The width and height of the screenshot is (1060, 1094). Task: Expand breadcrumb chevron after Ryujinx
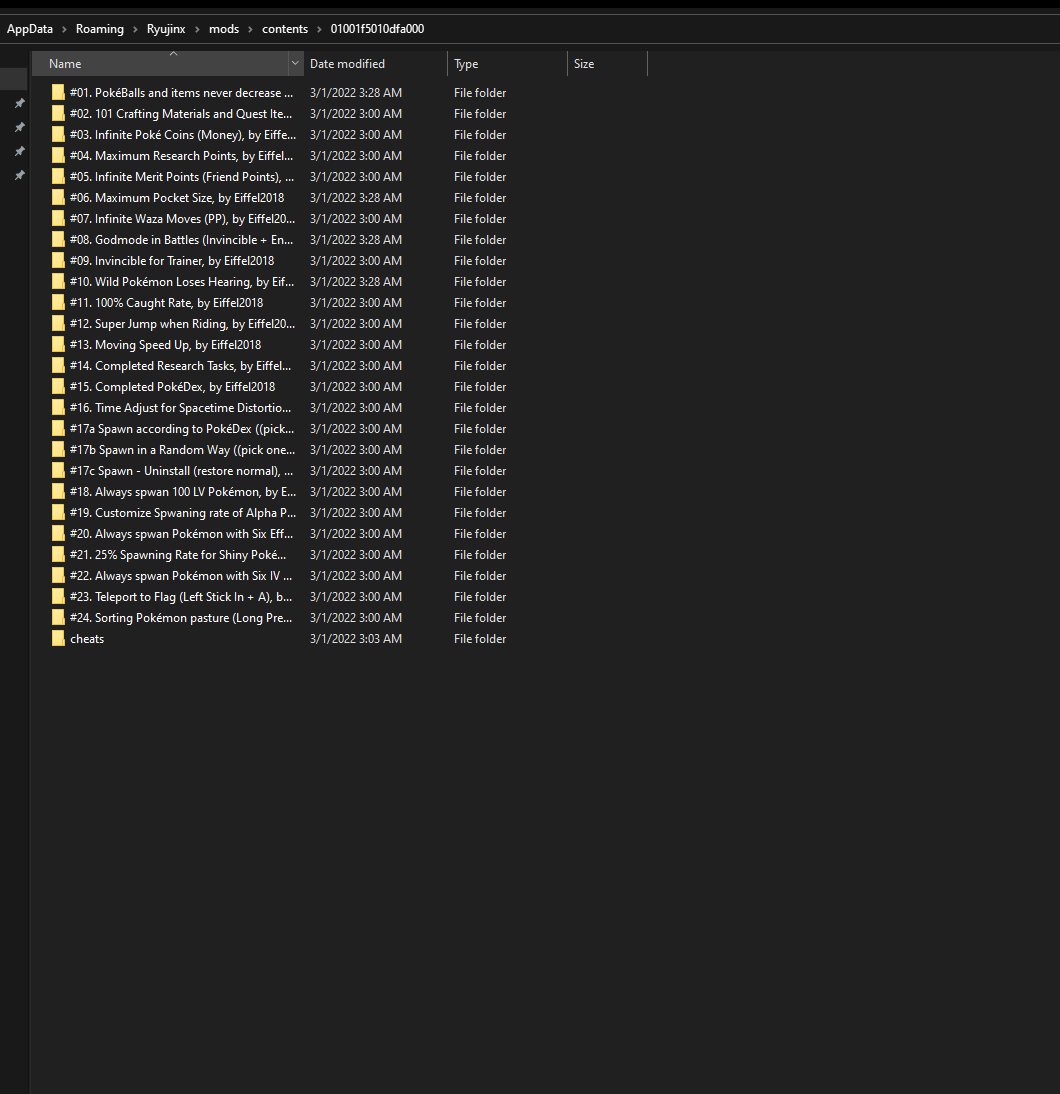tap(197, 29)
